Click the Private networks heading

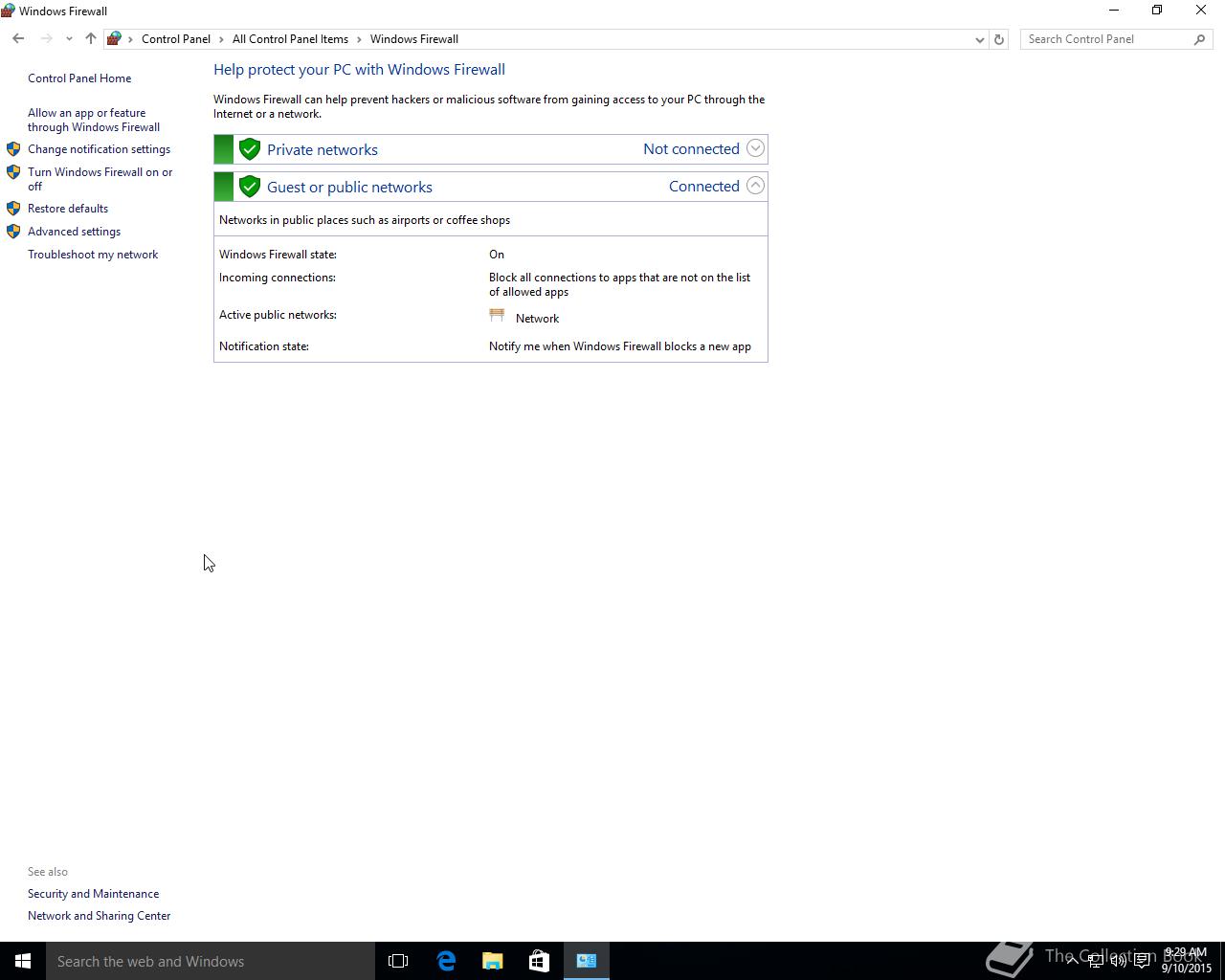click(x=323, y=149)
